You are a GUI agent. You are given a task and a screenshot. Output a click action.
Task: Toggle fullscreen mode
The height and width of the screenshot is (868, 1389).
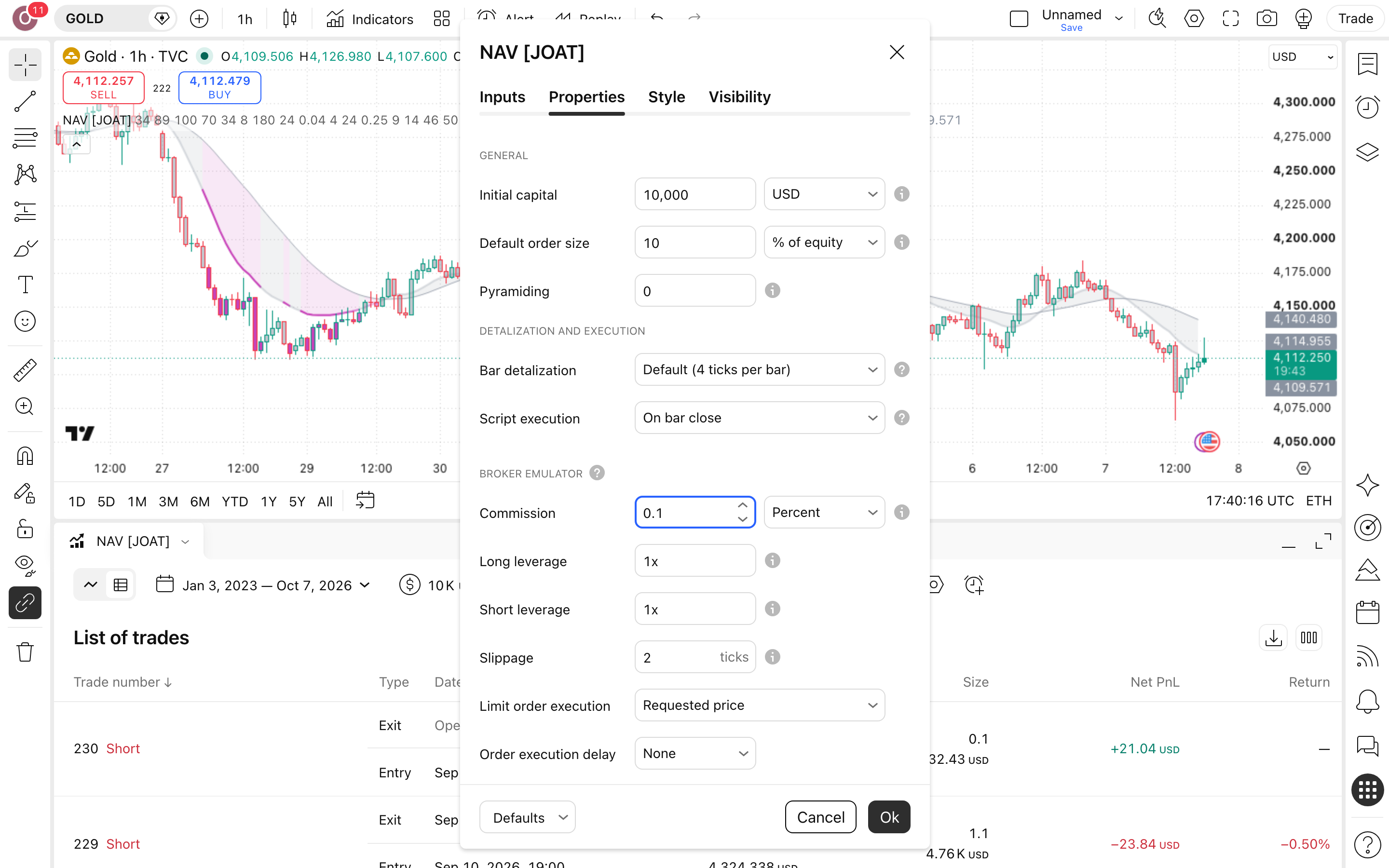coord(1231,18)
